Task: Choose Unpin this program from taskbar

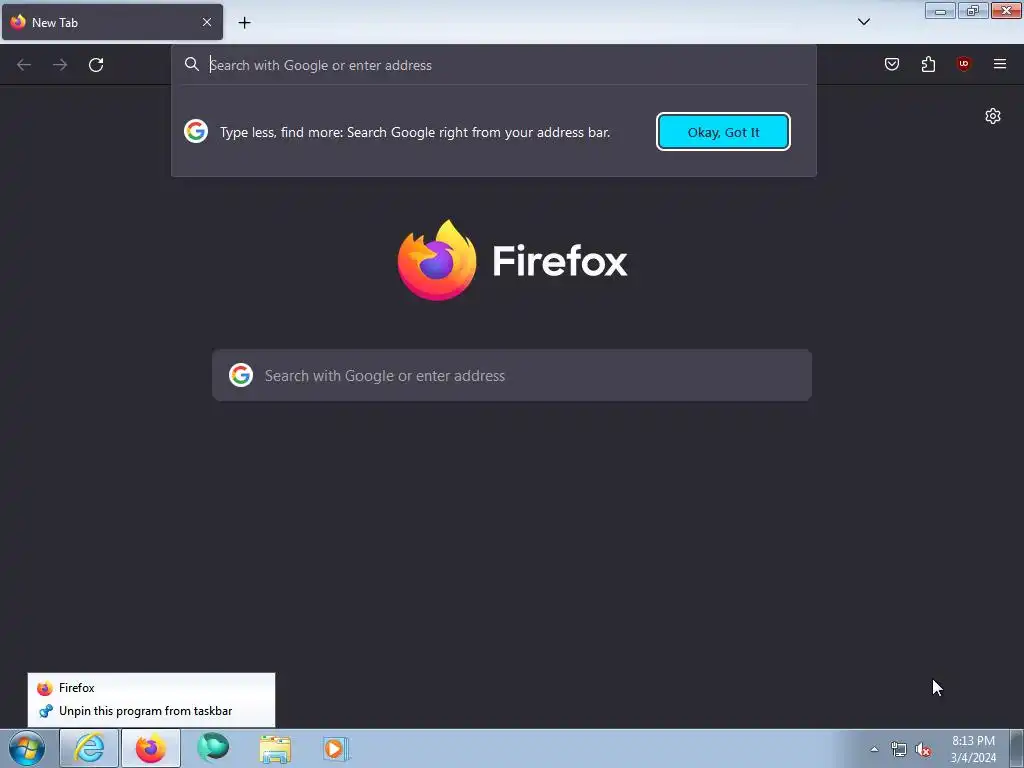Action: 151,711
